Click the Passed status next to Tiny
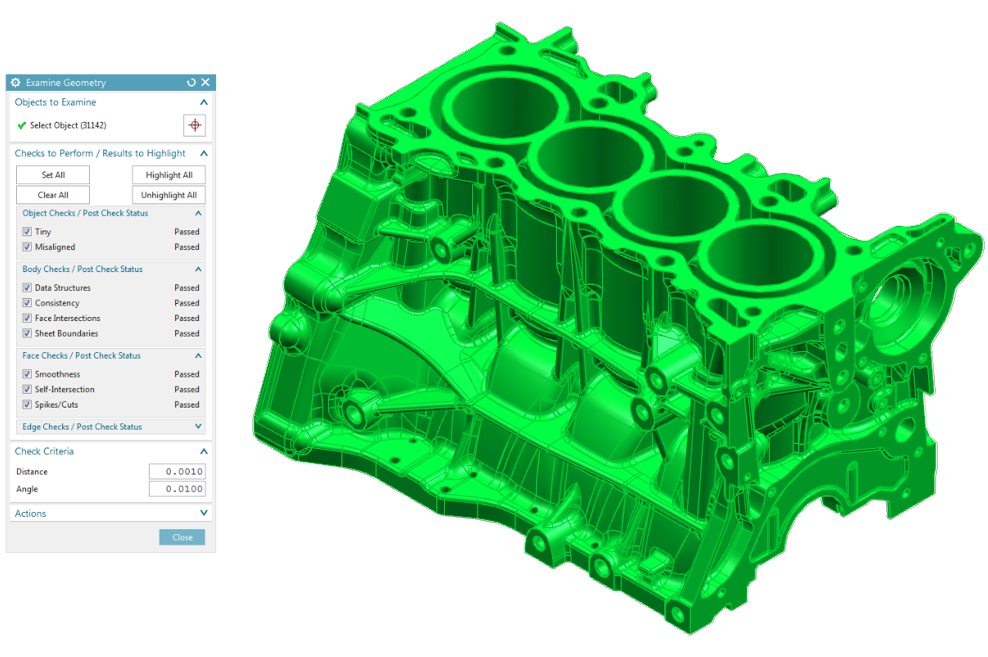Image resolution: width=988 pixels, height=657 pixels. [x=187, y=232]
